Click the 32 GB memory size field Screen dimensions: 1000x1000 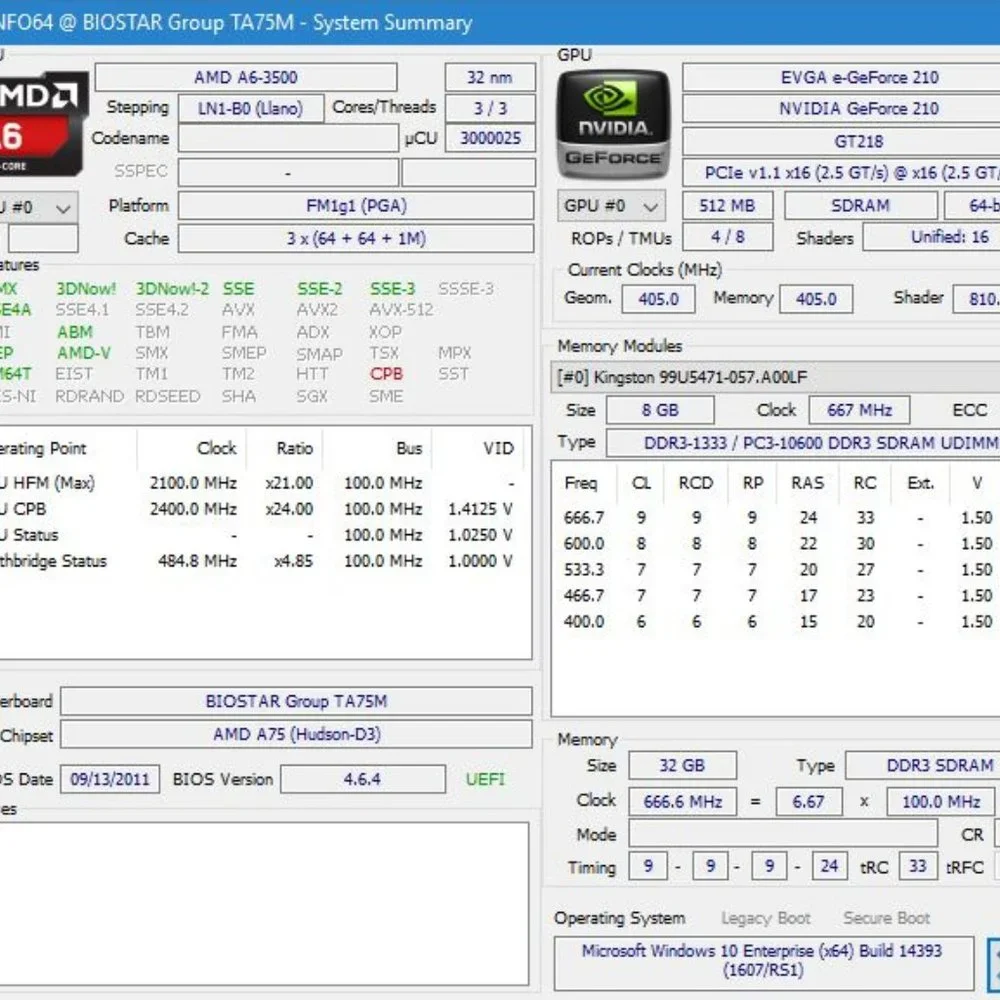(682, 765)
